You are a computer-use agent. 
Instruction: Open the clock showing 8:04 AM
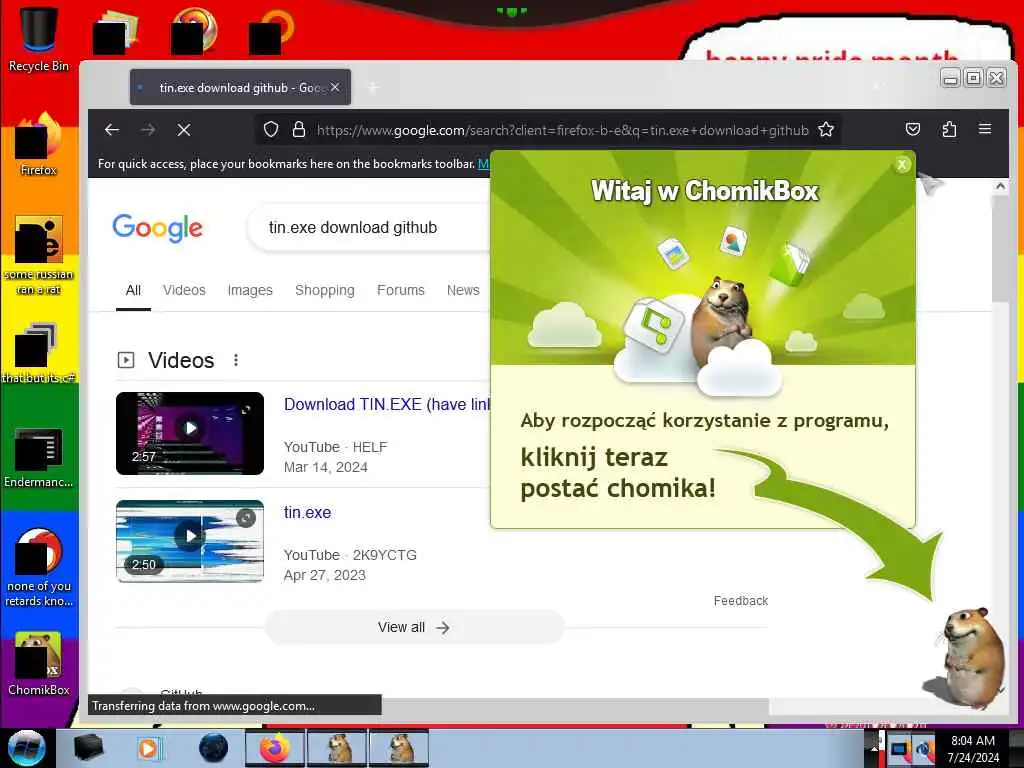click(973, 748)
